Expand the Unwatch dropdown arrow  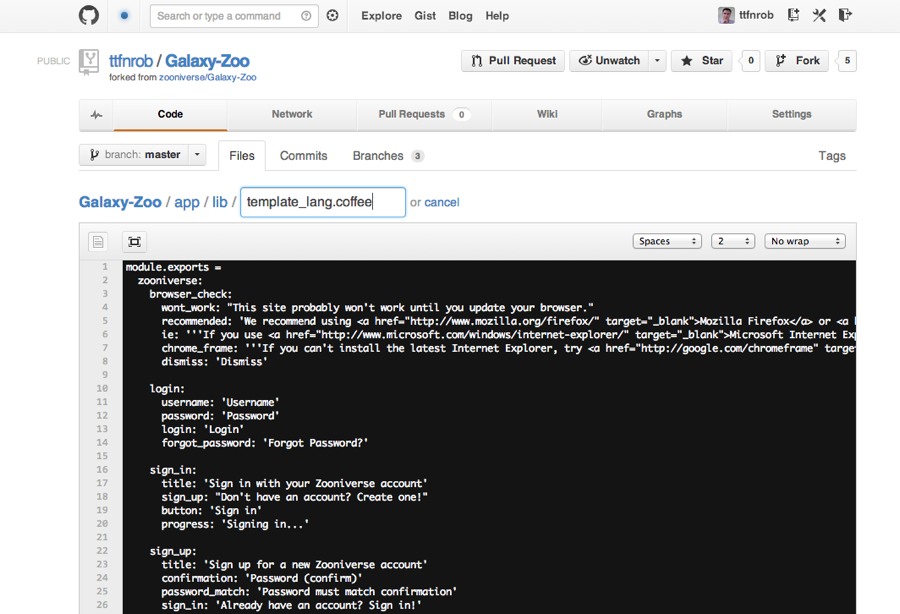click(x=657, y=61)
